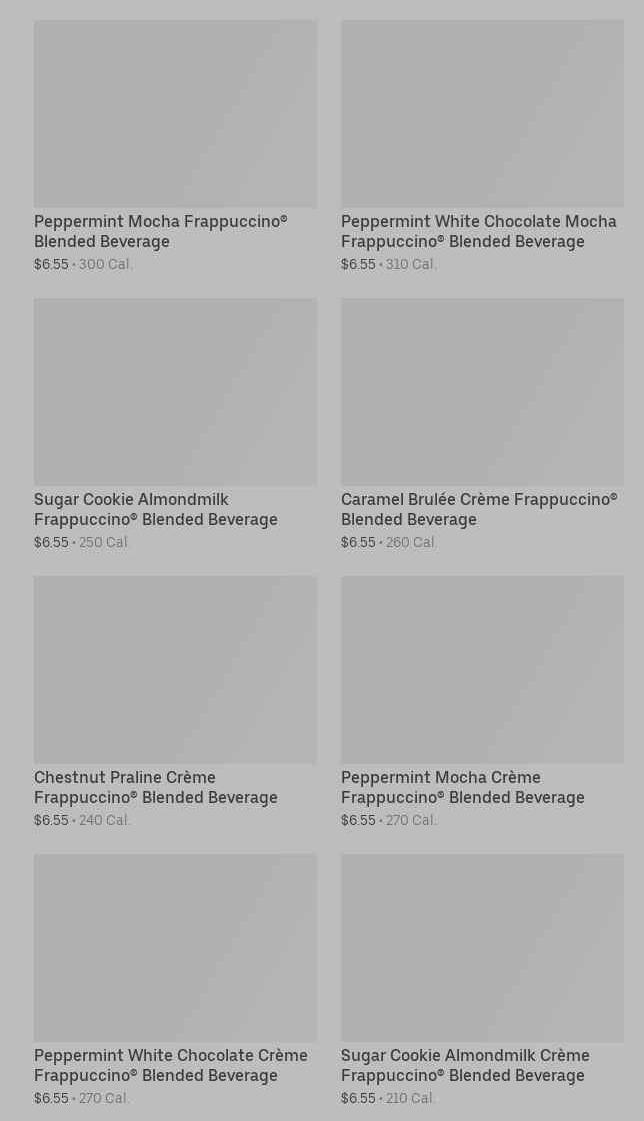
Task: Open Chestnut Praline Crème Frappuccino title link
Action: (x=155, y=787)
